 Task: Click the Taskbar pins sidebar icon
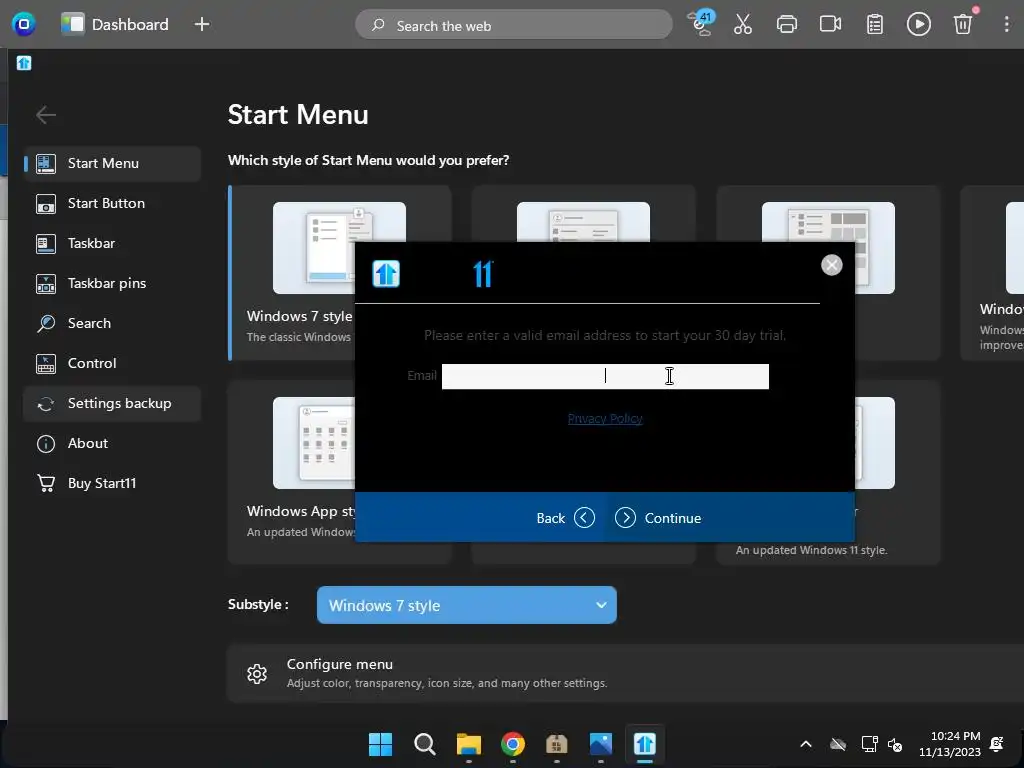point(46,283)
